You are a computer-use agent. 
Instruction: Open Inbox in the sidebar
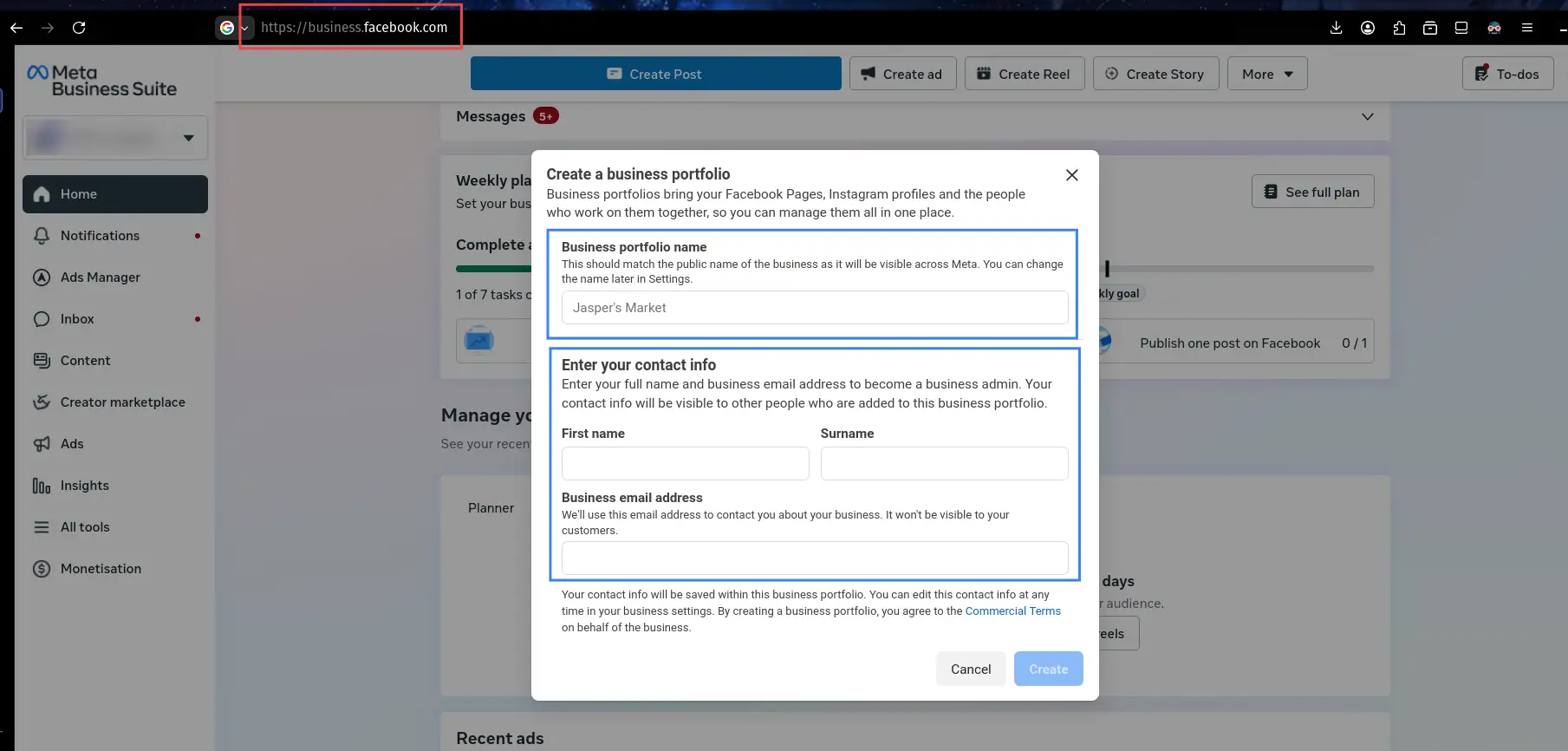click(x=115, y=319)
